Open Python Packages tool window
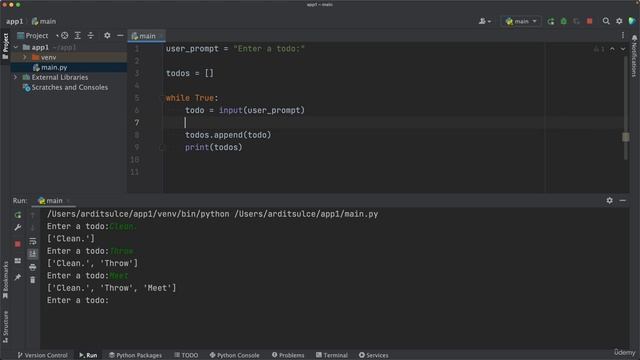Image resolution: width=640 pixels, height=360 pixels. (135, 355)
